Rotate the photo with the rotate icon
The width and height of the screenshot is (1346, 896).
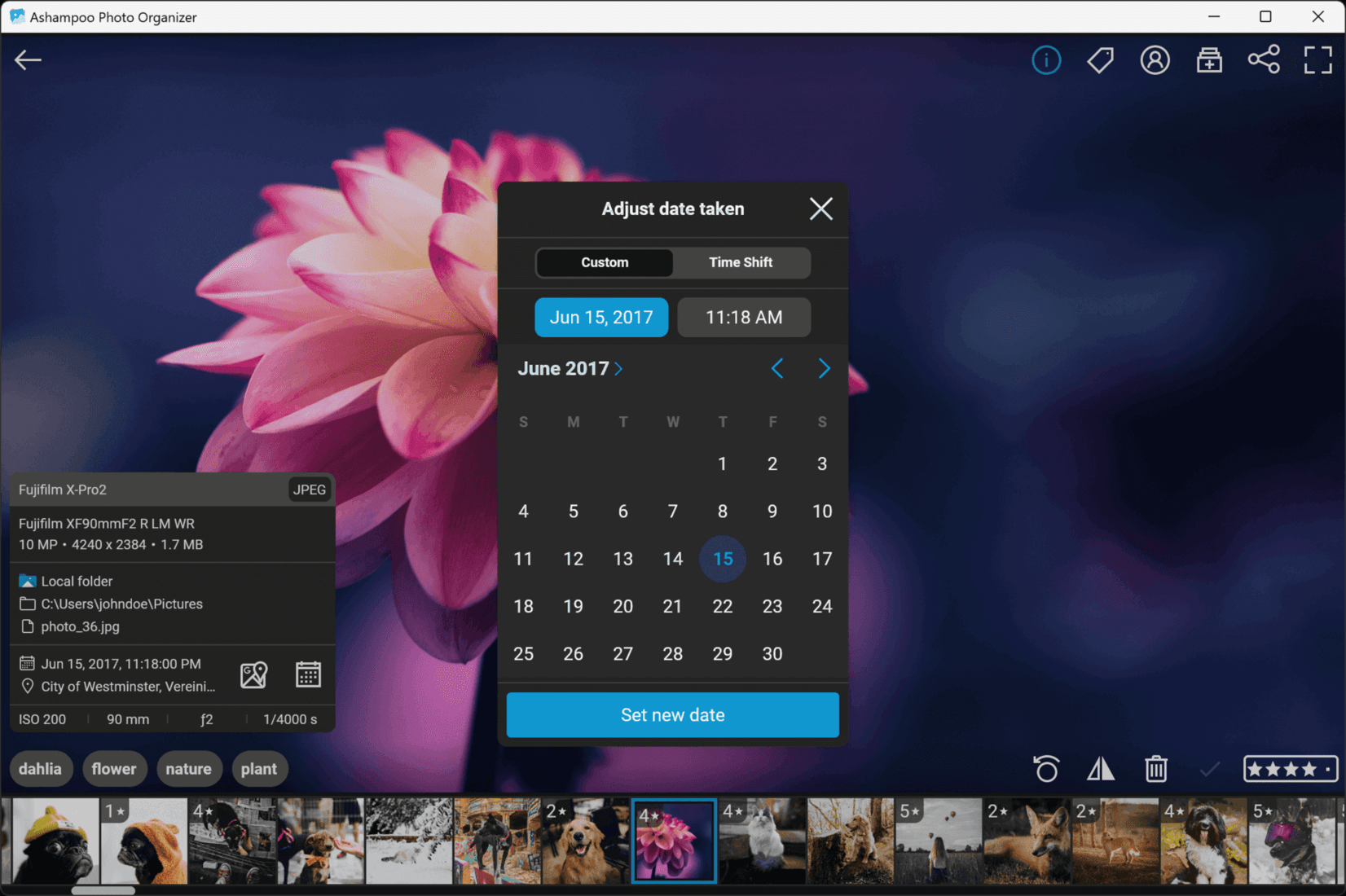coord(1046,768)
